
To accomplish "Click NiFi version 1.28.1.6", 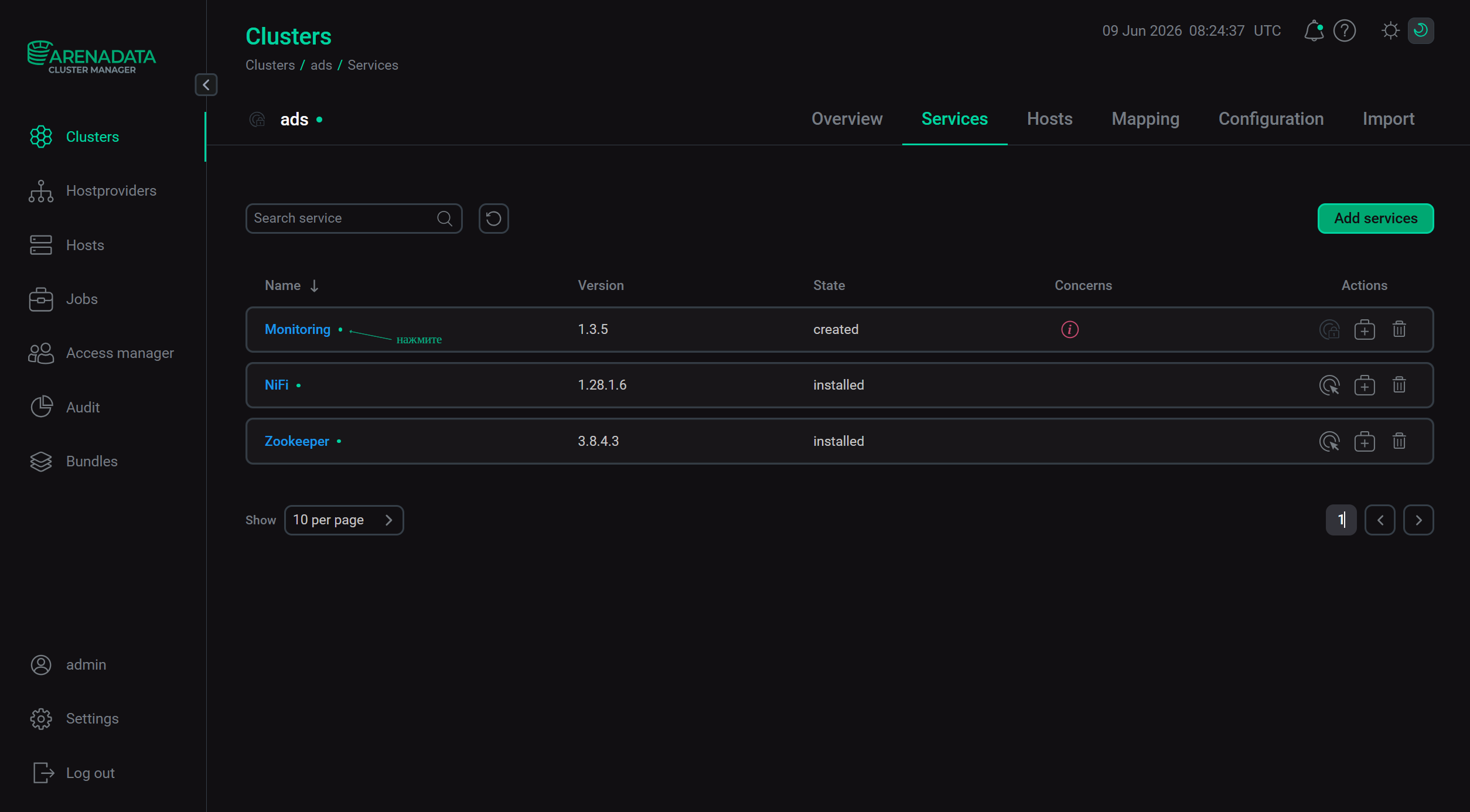I will 602,385.
